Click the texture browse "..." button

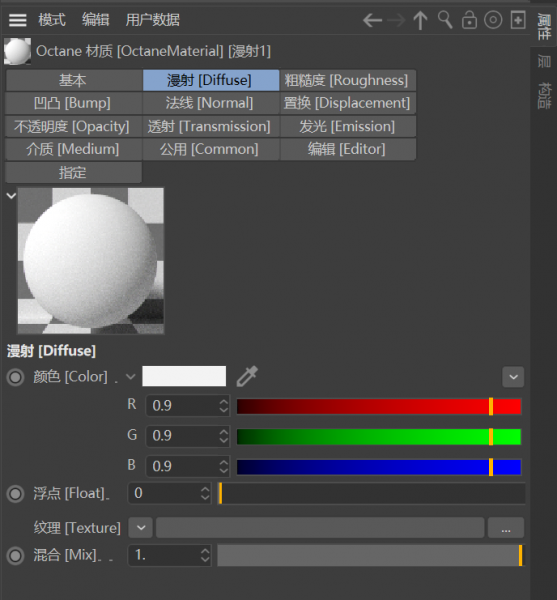point(506,528)
